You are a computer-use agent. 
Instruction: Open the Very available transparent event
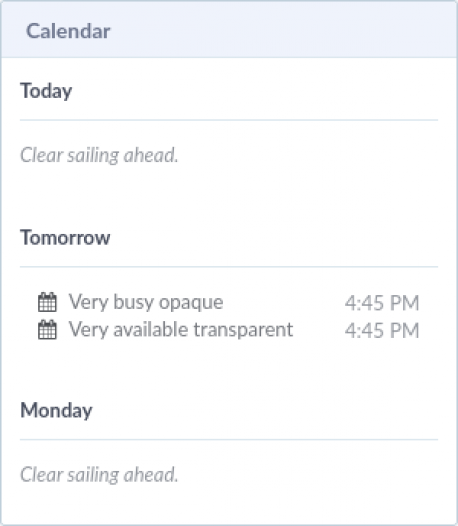181,330
